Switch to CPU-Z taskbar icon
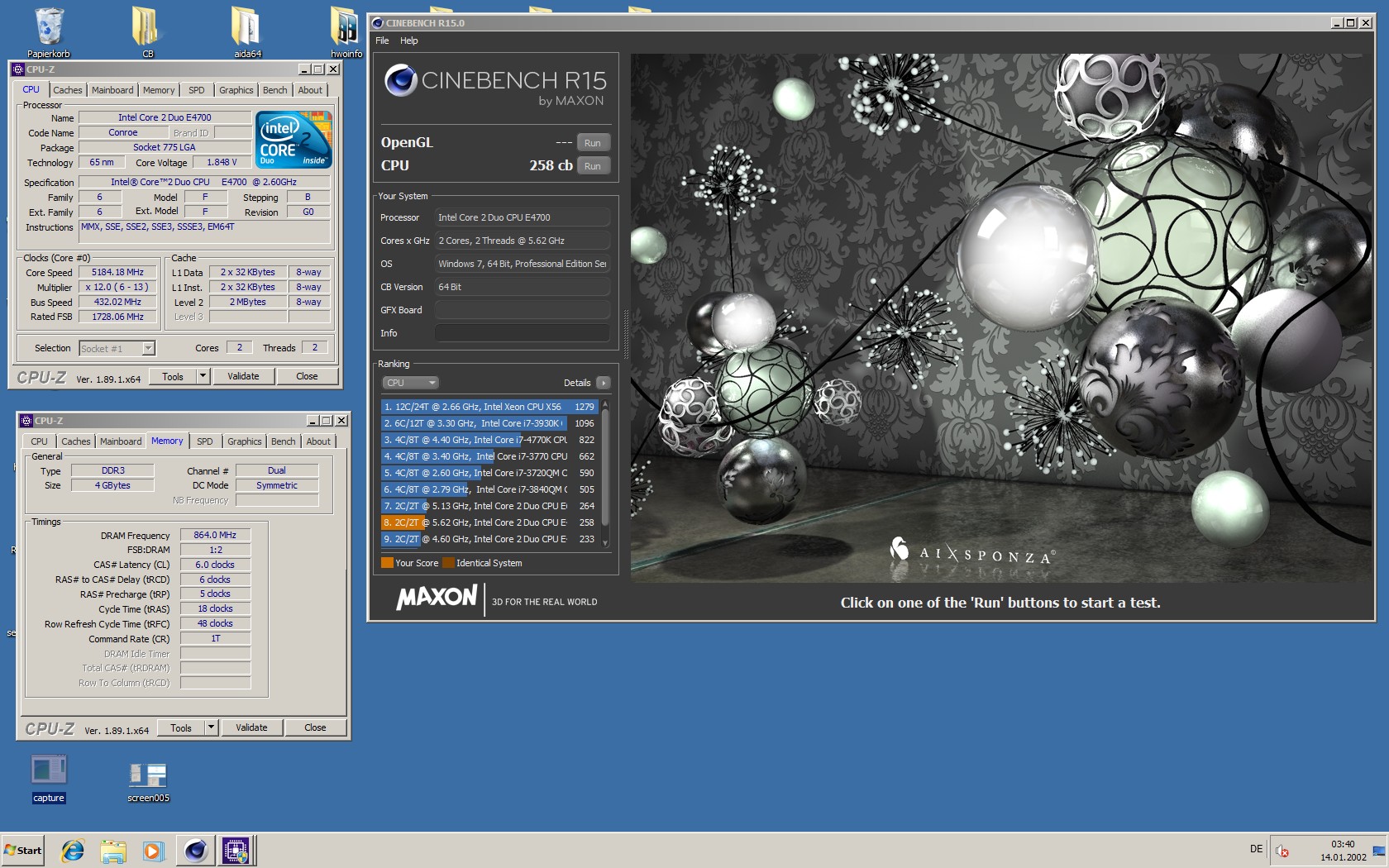 pos(236,850)
